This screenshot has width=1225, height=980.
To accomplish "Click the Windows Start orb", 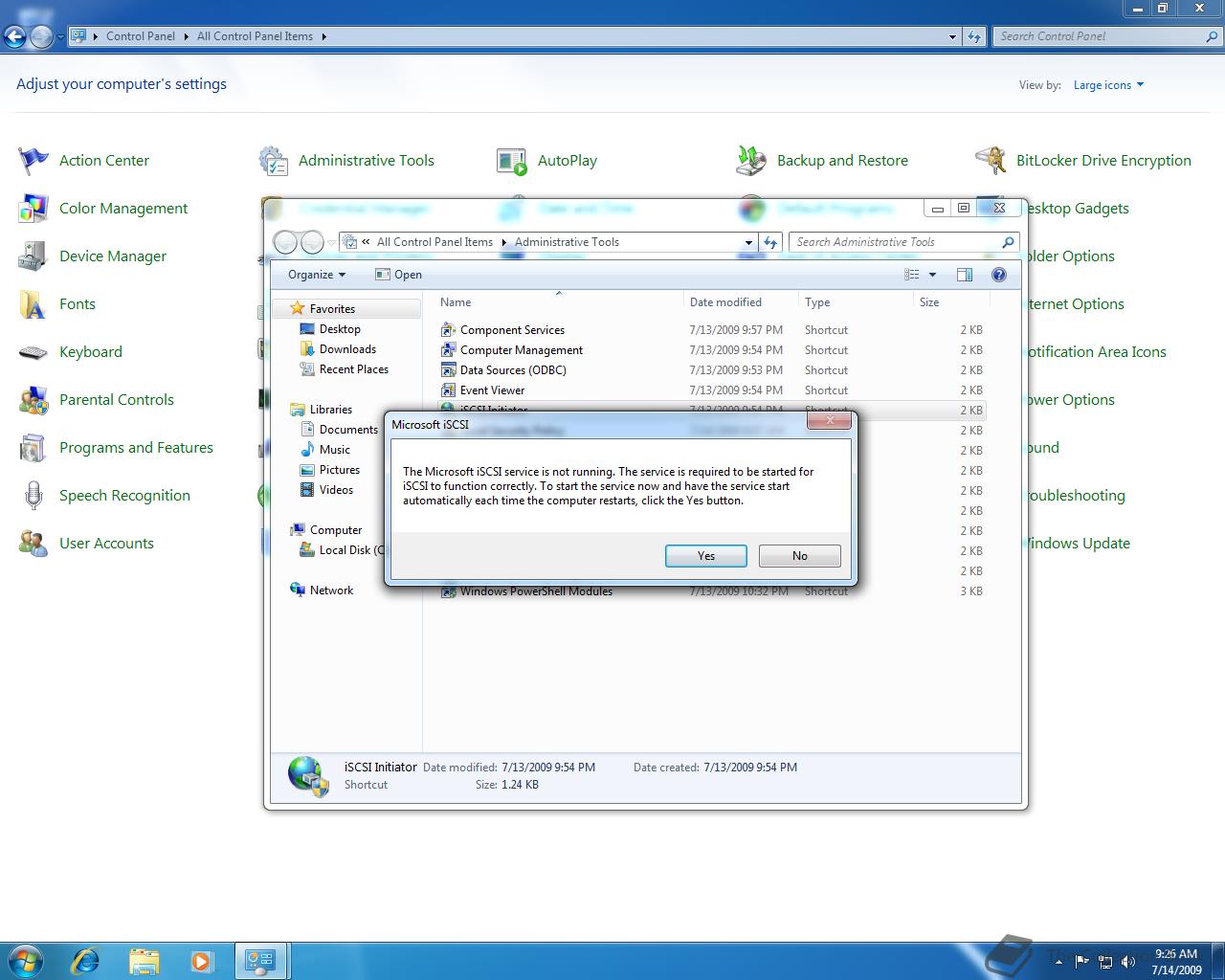I will [26, 960].
